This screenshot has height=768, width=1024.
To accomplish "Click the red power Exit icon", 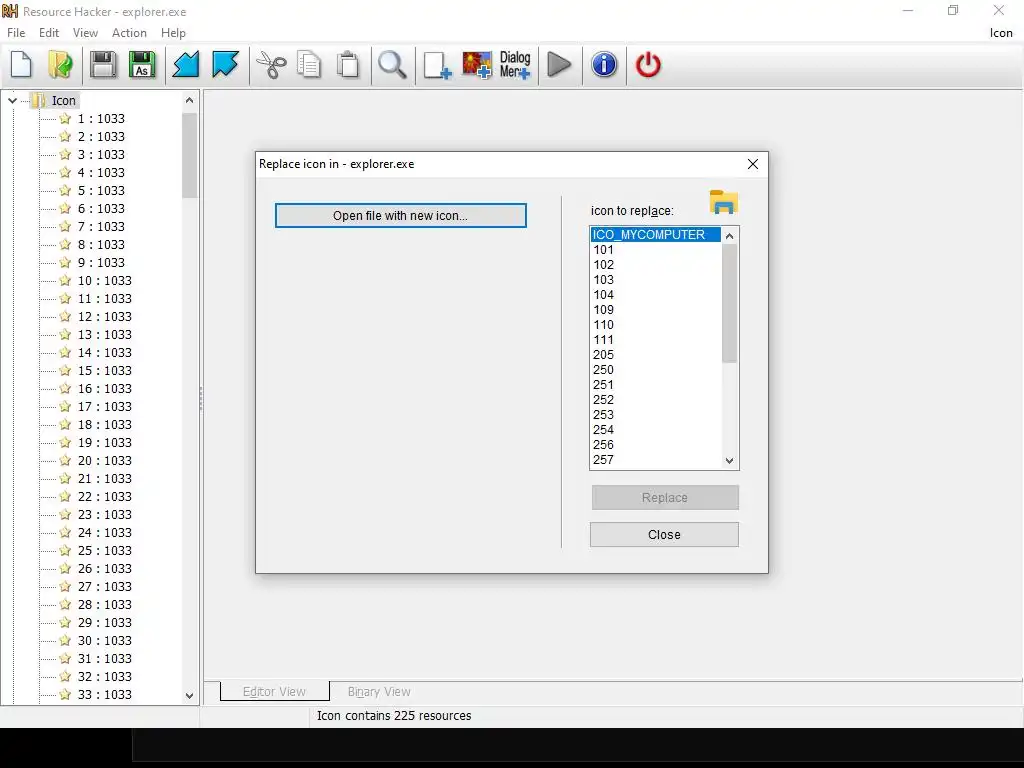I will coord(648,65).
